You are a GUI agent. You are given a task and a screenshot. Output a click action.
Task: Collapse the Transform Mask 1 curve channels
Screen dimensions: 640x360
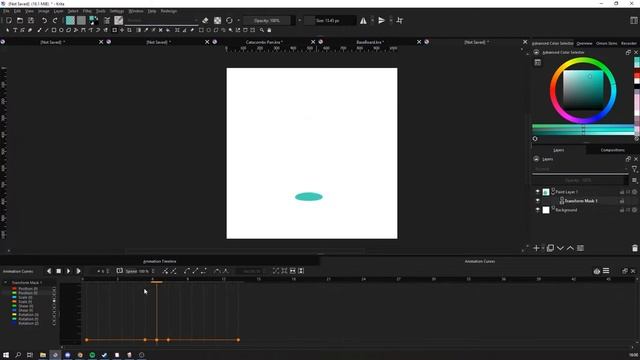pyautogui.click(x=5, y=282)
